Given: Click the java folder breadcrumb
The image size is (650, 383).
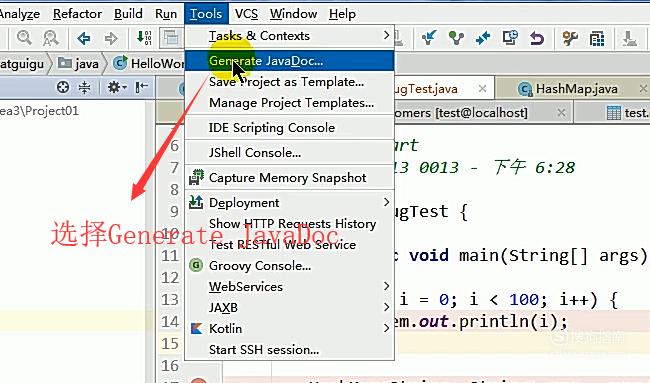Looking at the screenshot, I should (79, 63).
